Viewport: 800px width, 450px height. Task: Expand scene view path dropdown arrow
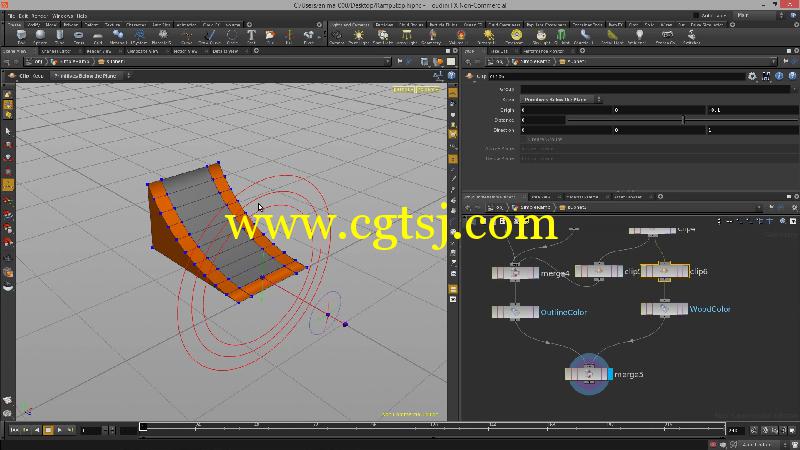point(387,62)
